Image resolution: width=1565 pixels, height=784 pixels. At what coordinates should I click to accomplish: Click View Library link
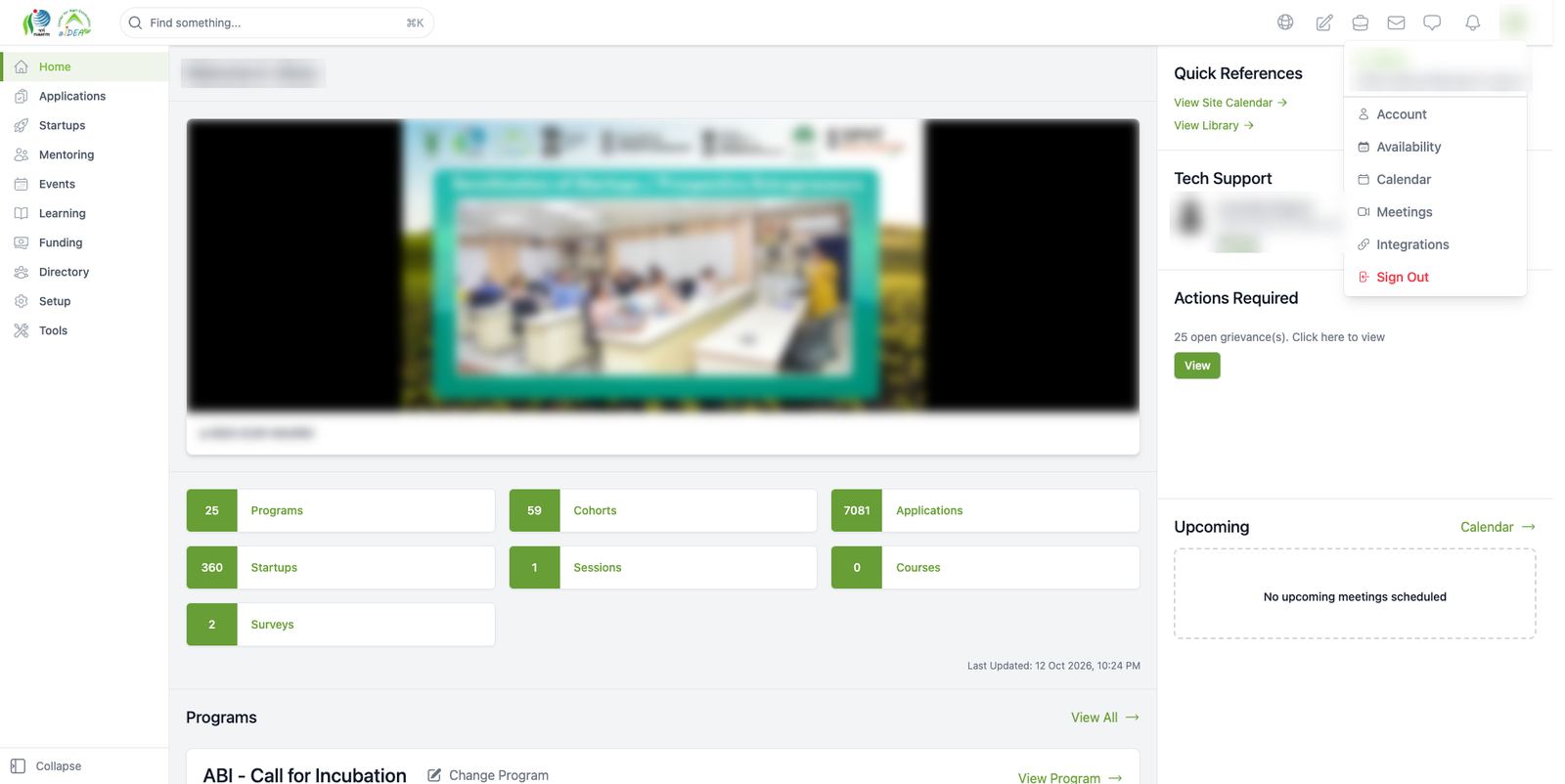click(x=1214, y=125)
